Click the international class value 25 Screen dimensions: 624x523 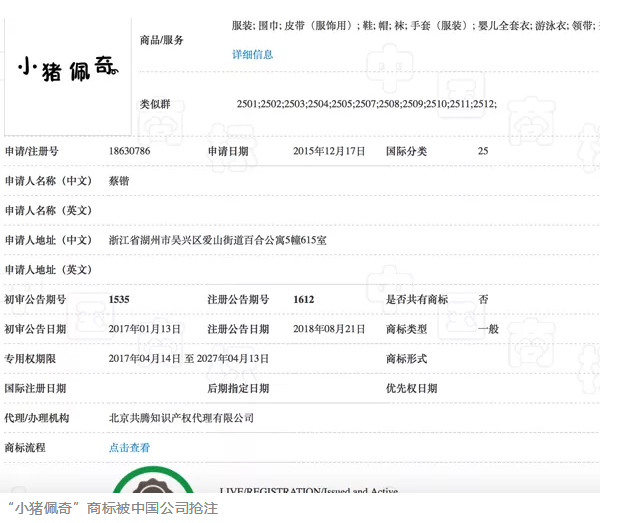tap(483, 151)
